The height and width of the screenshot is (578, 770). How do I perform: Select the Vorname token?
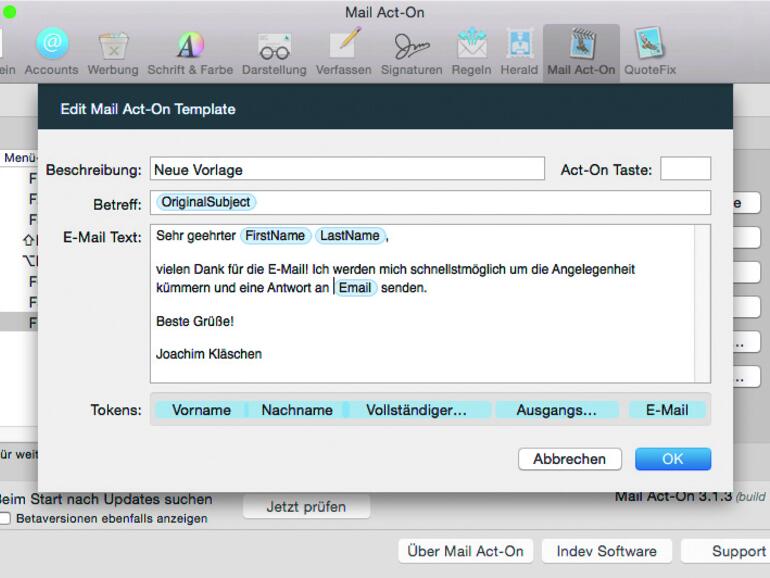[x=201, y=410]
